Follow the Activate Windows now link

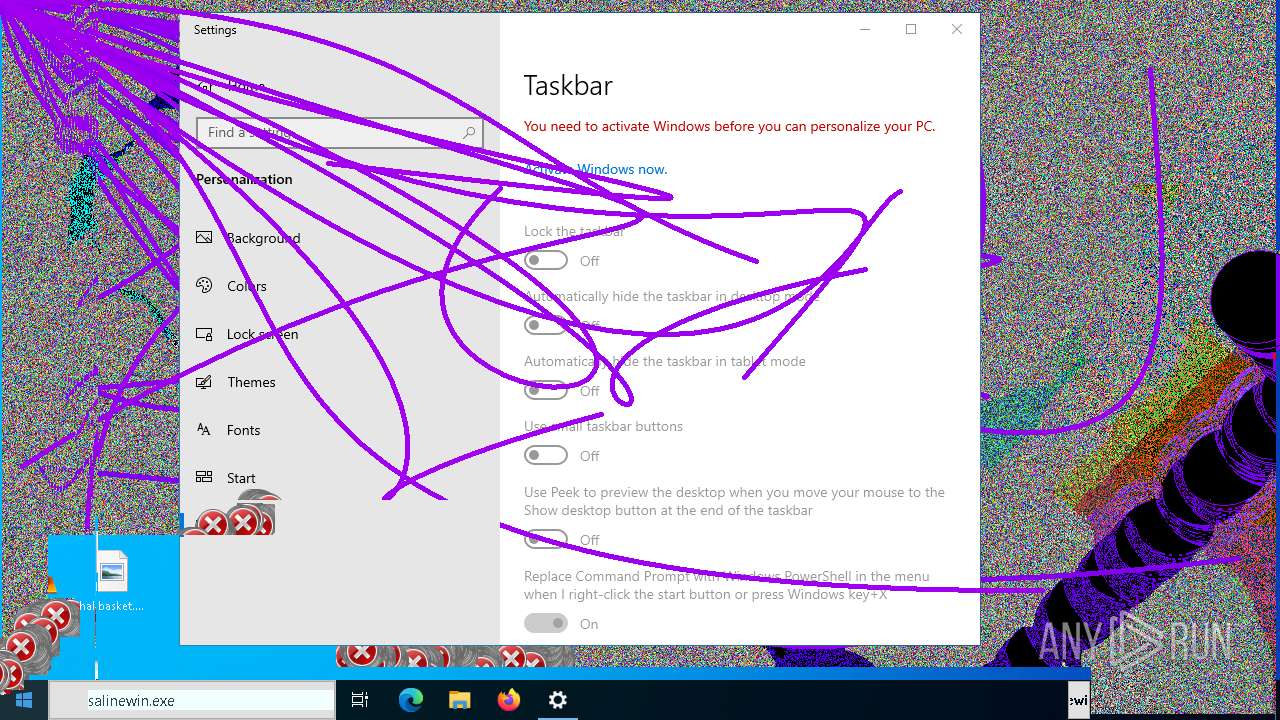tap(596, 169)
